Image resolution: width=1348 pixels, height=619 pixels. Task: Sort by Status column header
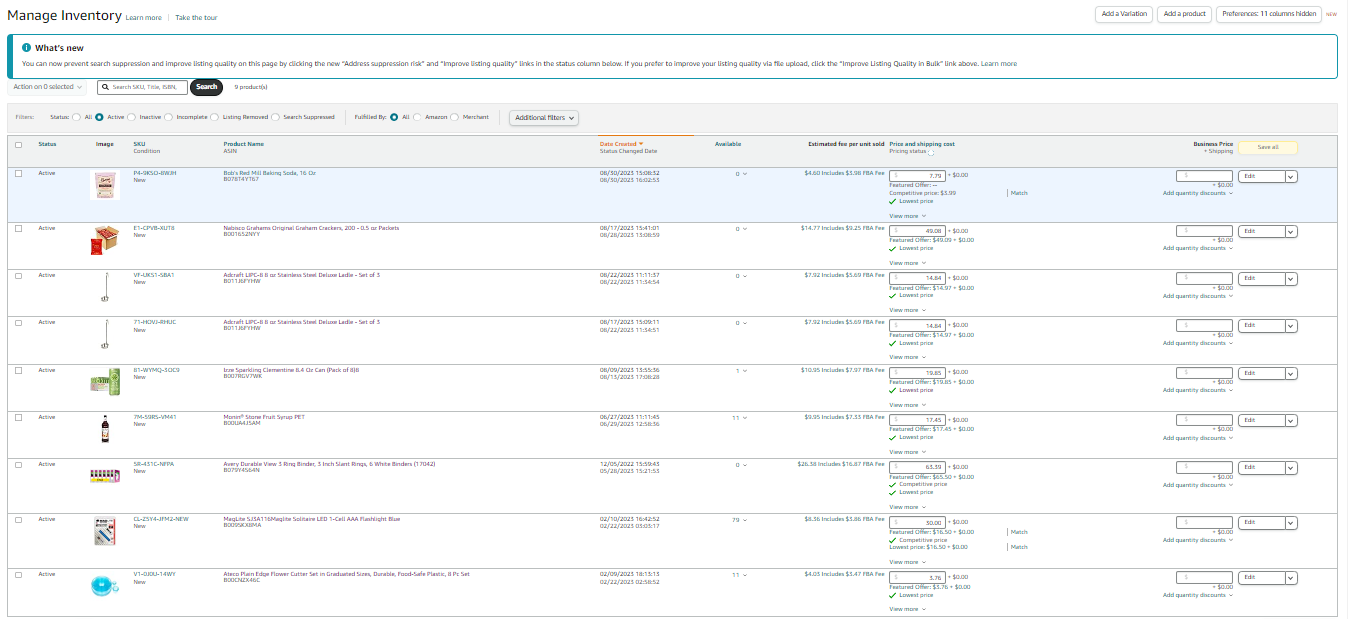[47, 144]
